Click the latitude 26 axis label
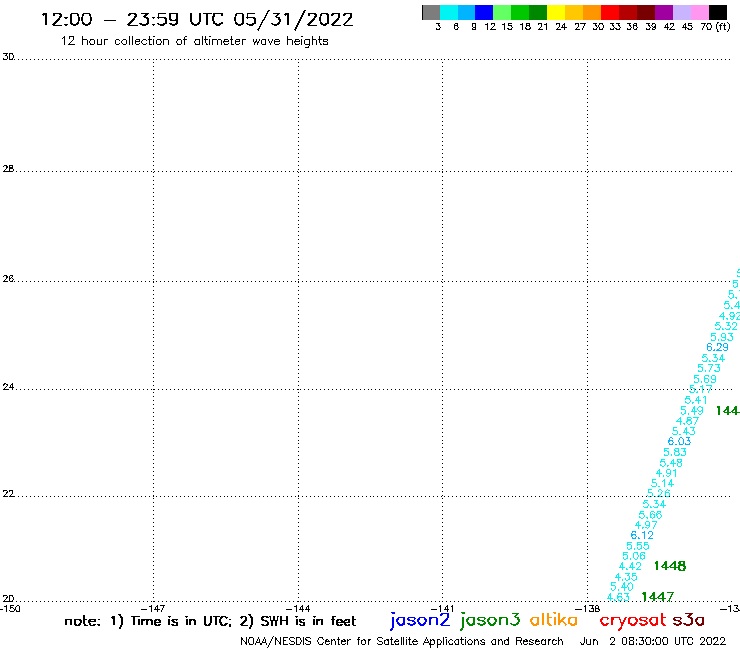This screenshot has width=740, height=650. pos(8,279)
